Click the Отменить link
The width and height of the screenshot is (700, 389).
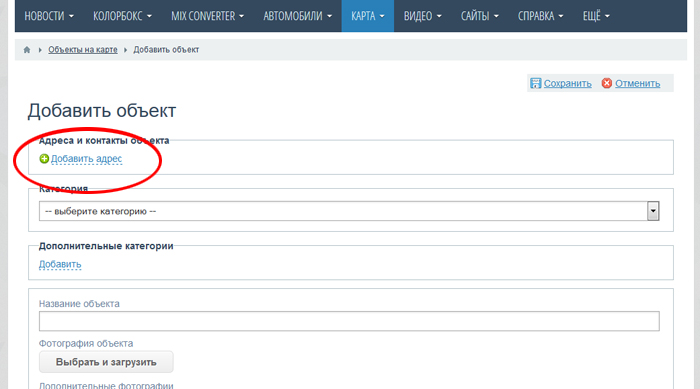coord(637,84)
